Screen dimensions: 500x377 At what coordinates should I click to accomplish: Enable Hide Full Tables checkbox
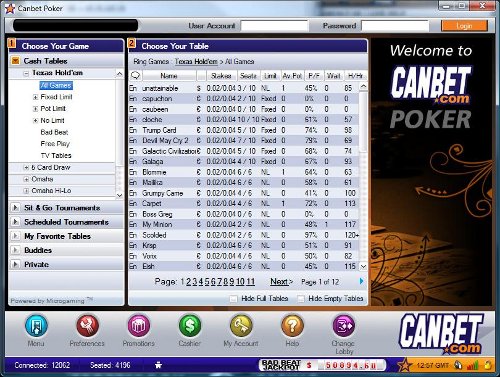tap(234, 298)
